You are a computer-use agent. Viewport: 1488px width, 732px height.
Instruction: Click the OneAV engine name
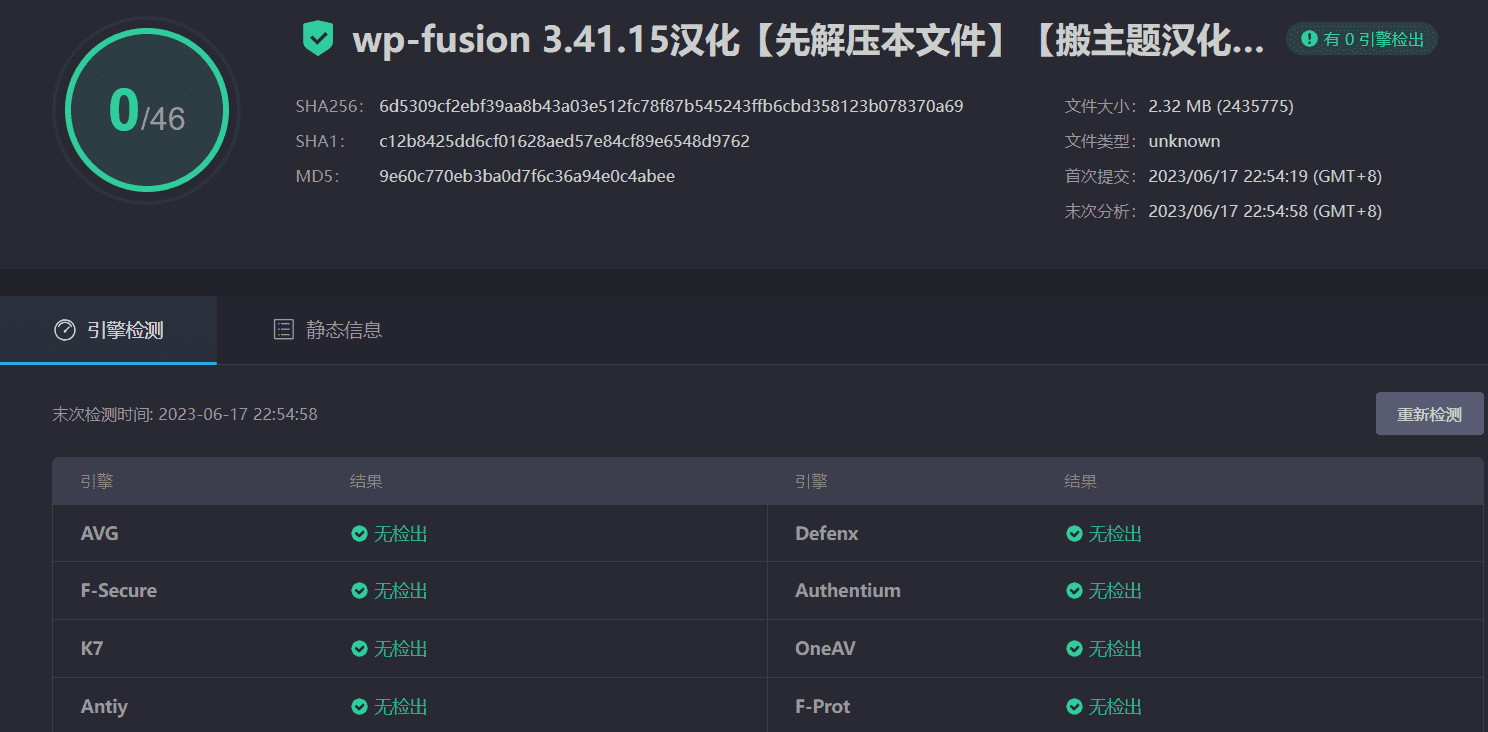click(x=826, y=649)
